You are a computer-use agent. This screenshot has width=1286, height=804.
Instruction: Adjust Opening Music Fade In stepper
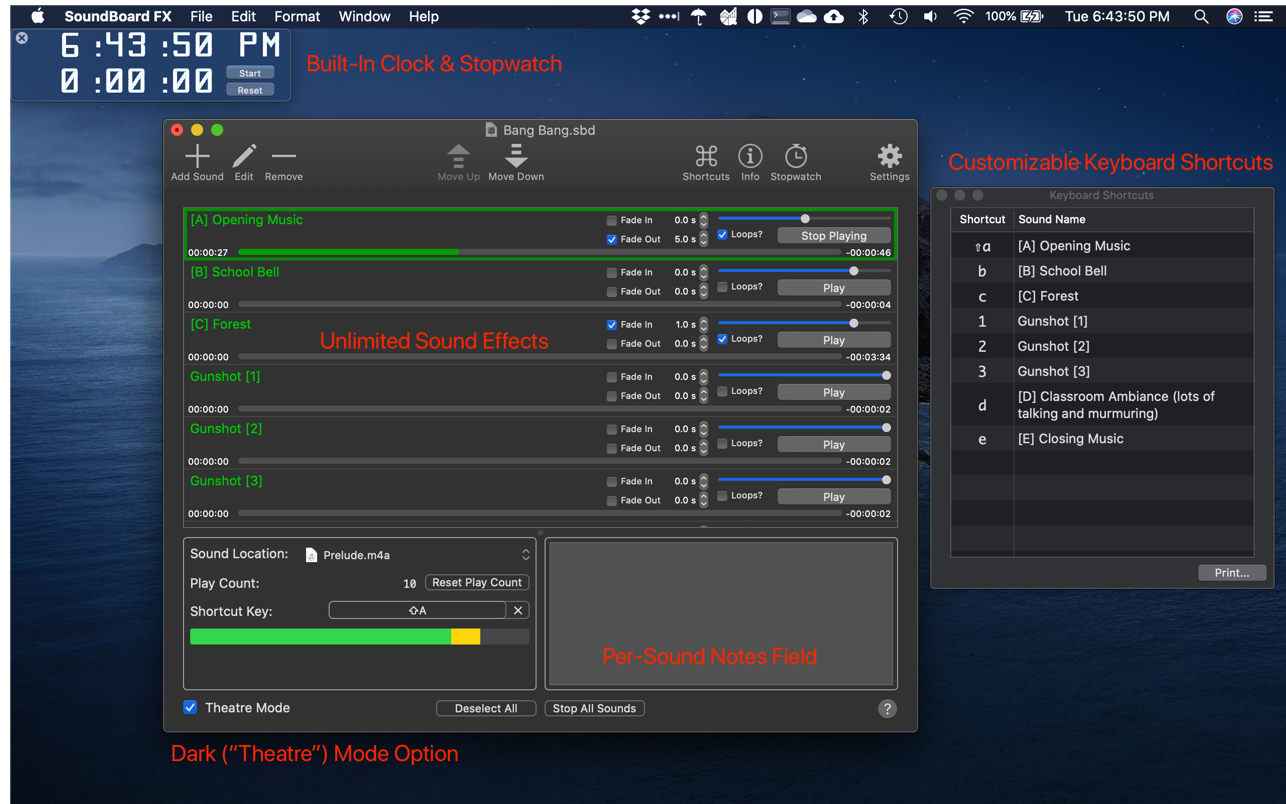pyautogui.click(x=704, y=220)
